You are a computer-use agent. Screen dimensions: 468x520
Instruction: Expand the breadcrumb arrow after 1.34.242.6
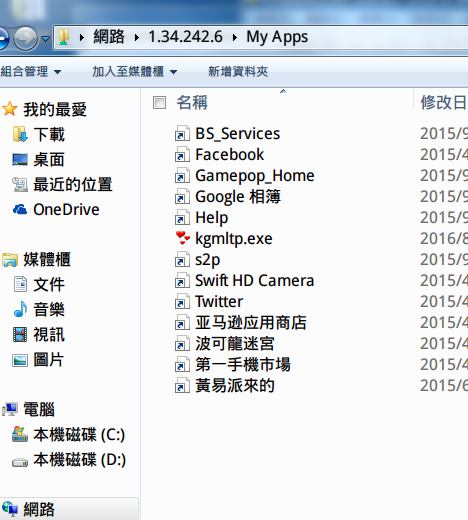pos(234,37)
